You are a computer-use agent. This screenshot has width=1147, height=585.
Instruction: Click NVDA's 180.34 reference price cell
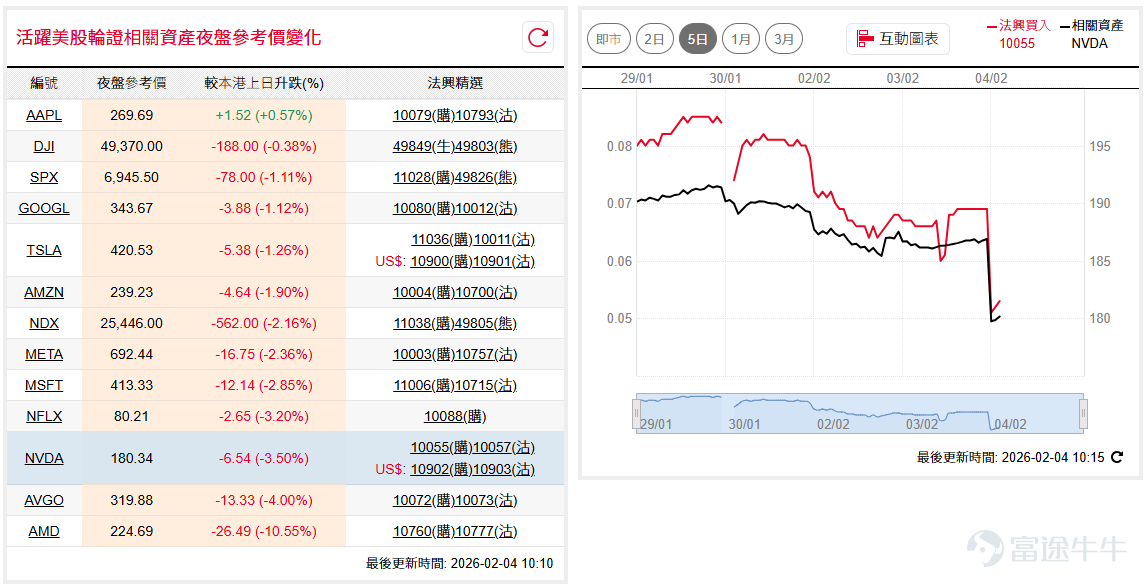tap(132, 458)
